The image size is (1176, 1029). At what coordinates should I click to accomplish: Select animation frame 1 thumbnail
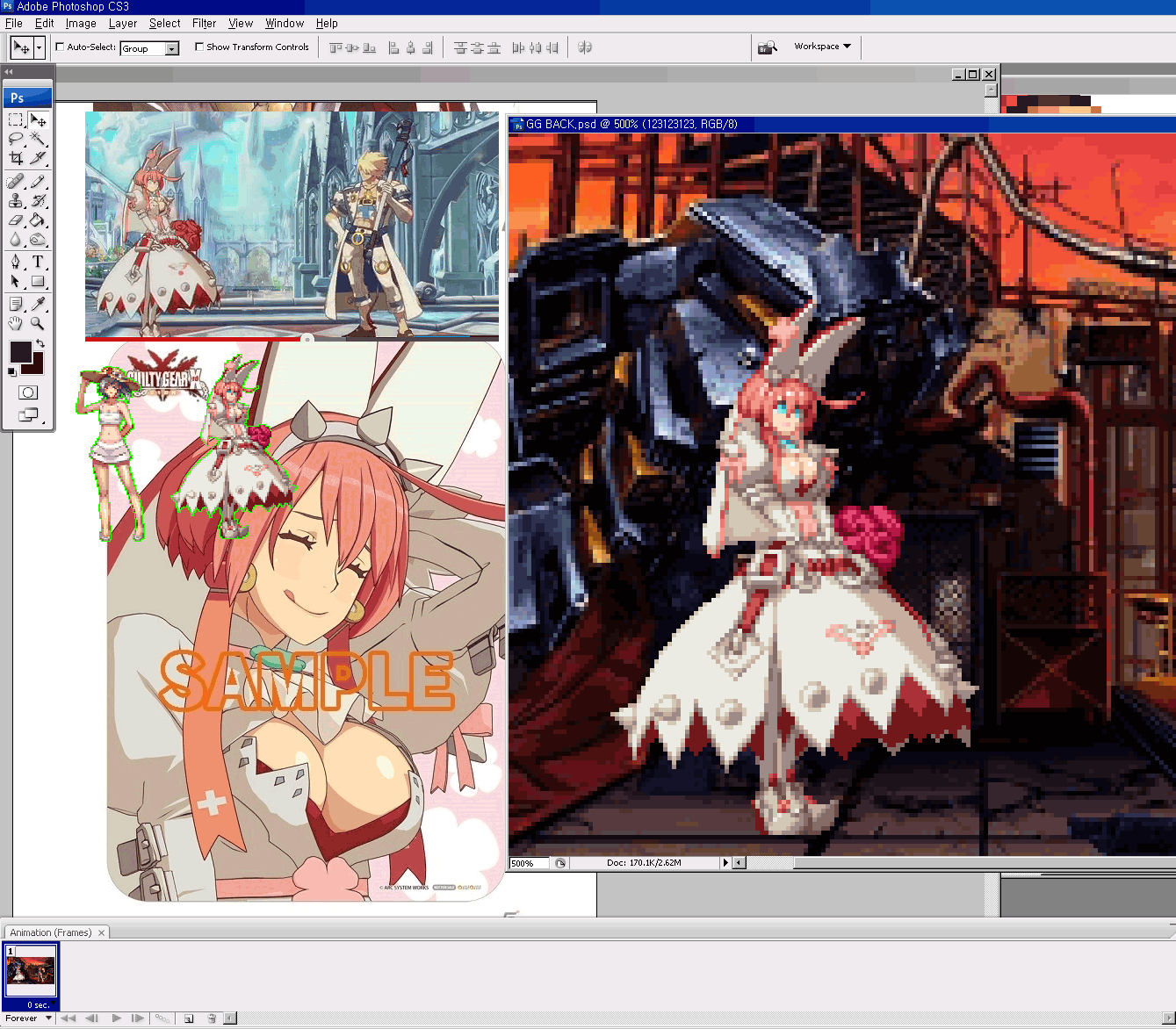coord(31,972)
